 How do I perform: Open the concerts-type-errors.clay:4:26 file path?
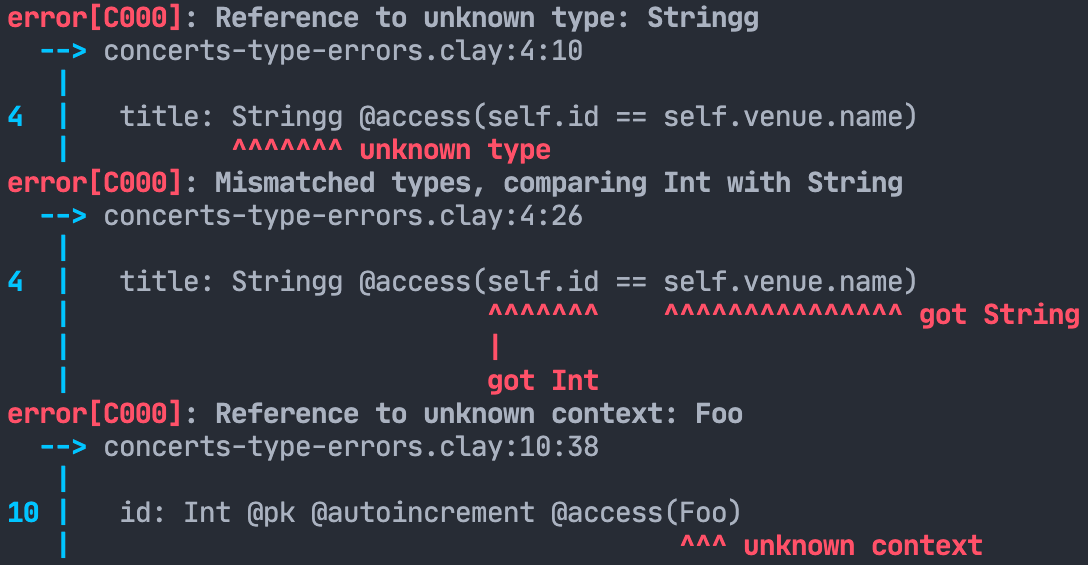tap(343, 216)
